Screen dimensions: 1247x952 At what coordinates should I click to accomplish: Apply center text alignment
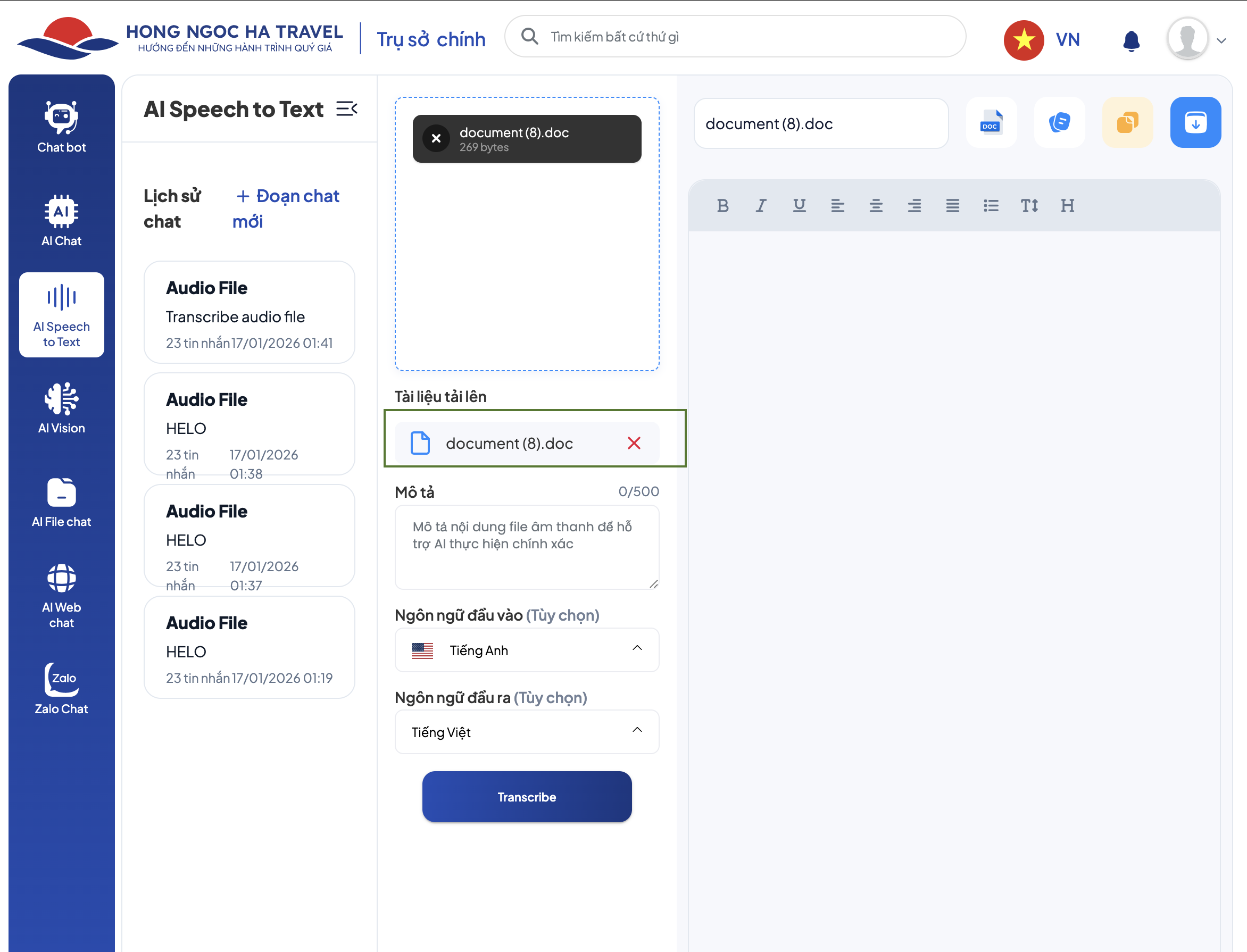(876, 206)
